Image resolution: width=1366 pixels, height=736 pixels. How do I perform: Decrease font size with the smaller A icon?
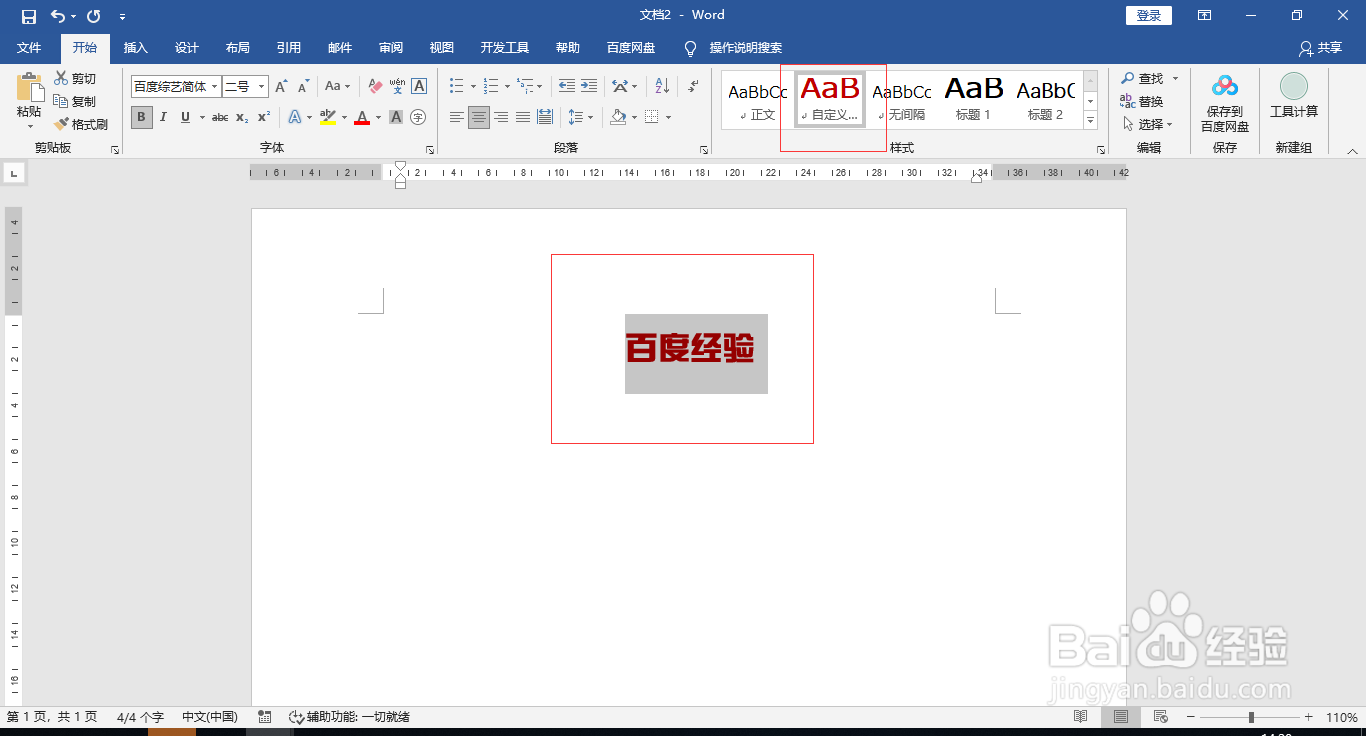point(302,87)
